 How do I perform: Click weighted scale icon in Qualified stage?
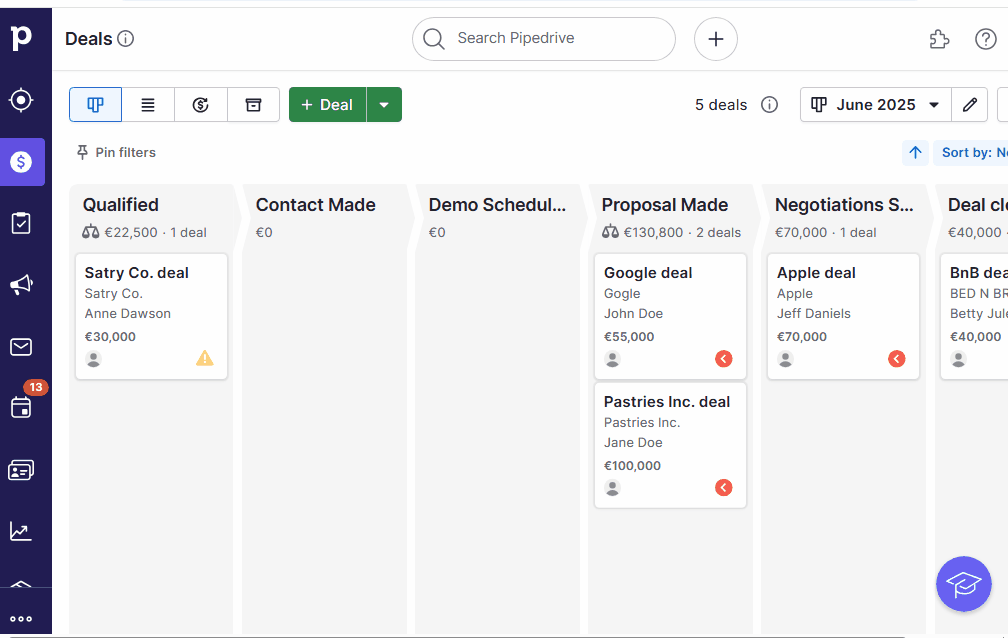91,232
